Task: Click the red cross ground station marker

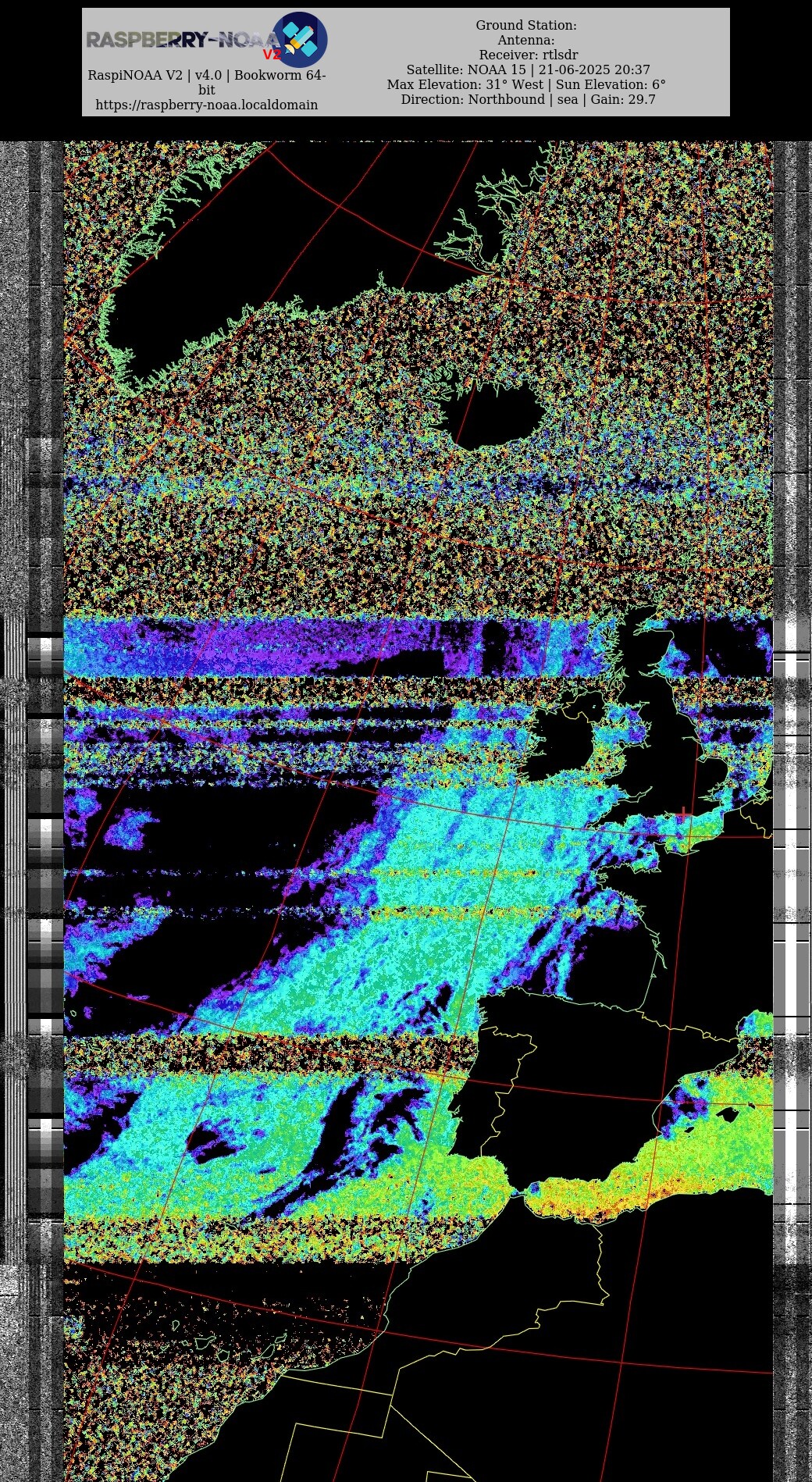Action: coord(684,814)
